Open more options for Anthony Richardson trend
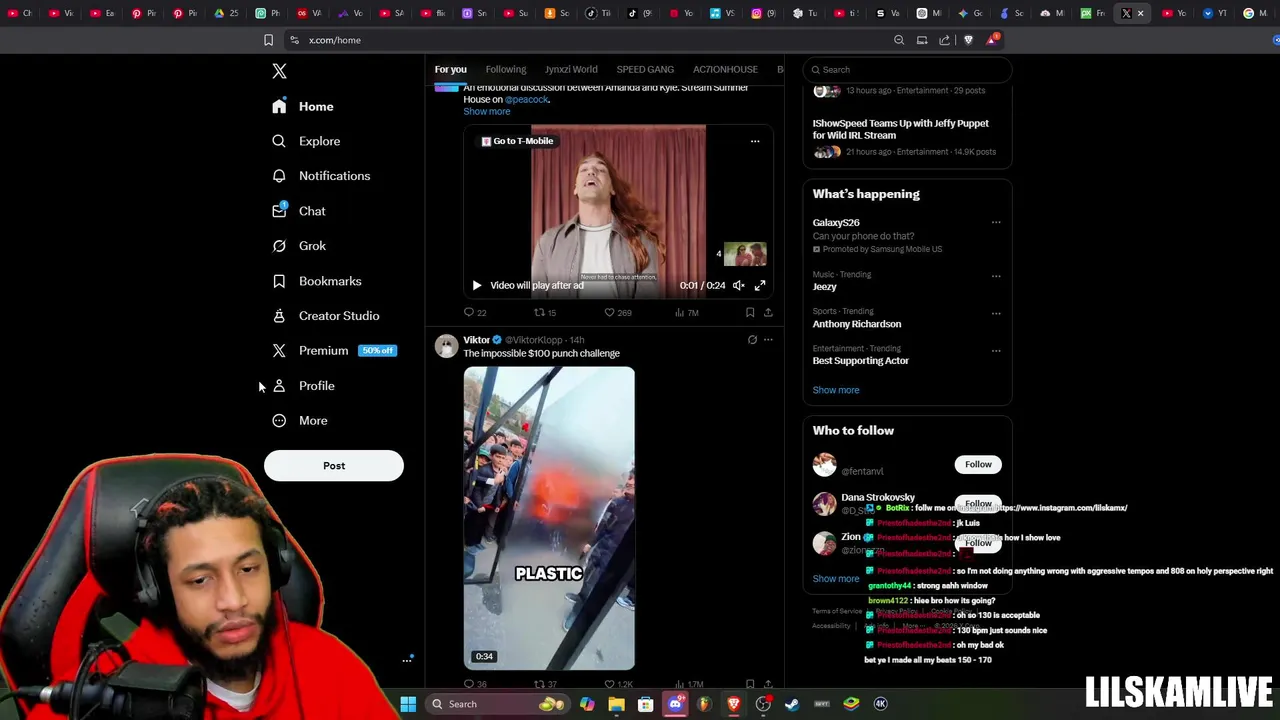The width and height of the screenshot is (1280, 720). point(996,313)
